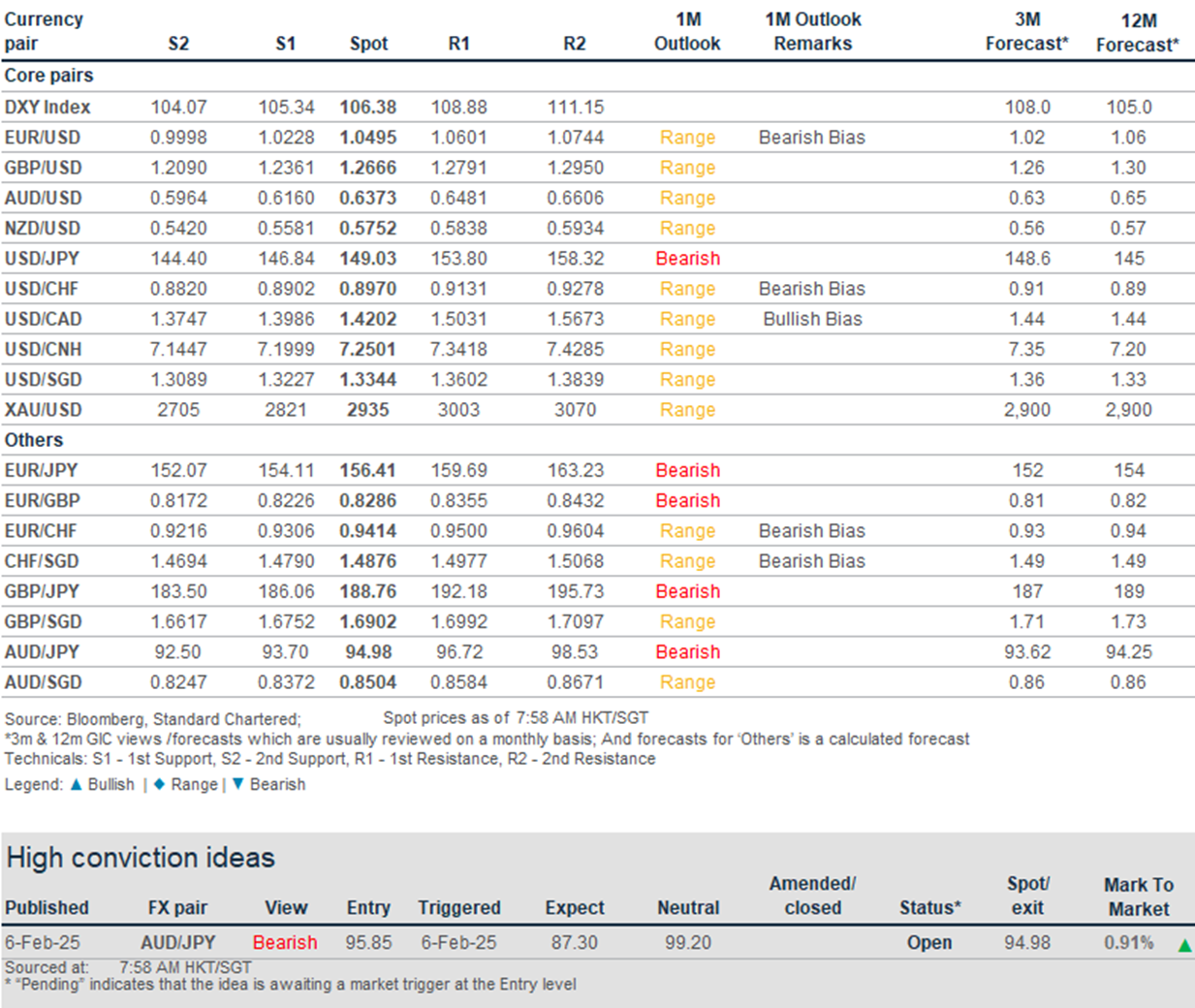Click the Mark To Market 0.91% value
The width and height of the screenshot is (1195, 1008).
[1129, 942]
